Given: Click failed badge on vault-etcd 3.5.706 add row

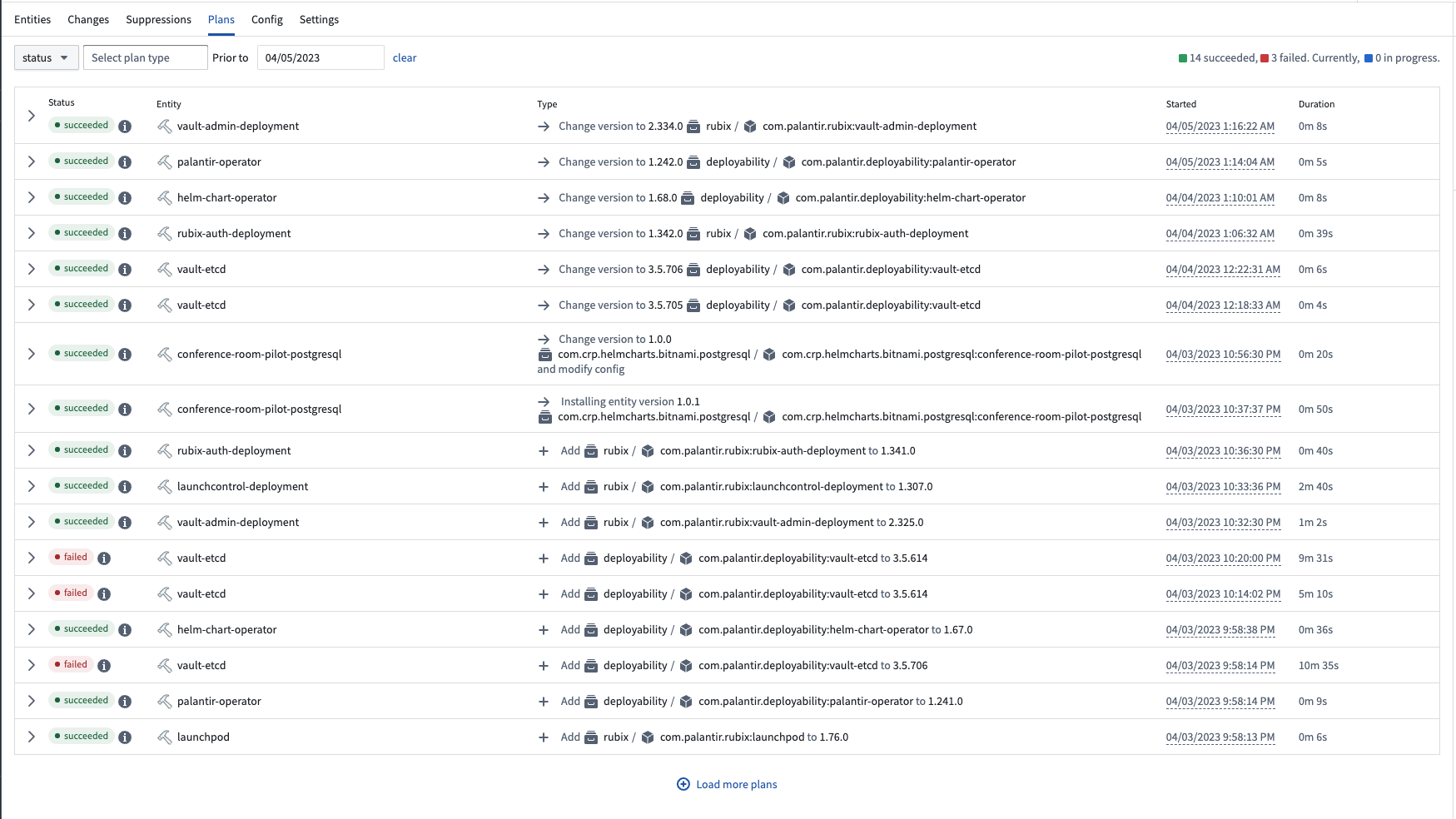Looking at the screenshot, I should coord(70,664).
